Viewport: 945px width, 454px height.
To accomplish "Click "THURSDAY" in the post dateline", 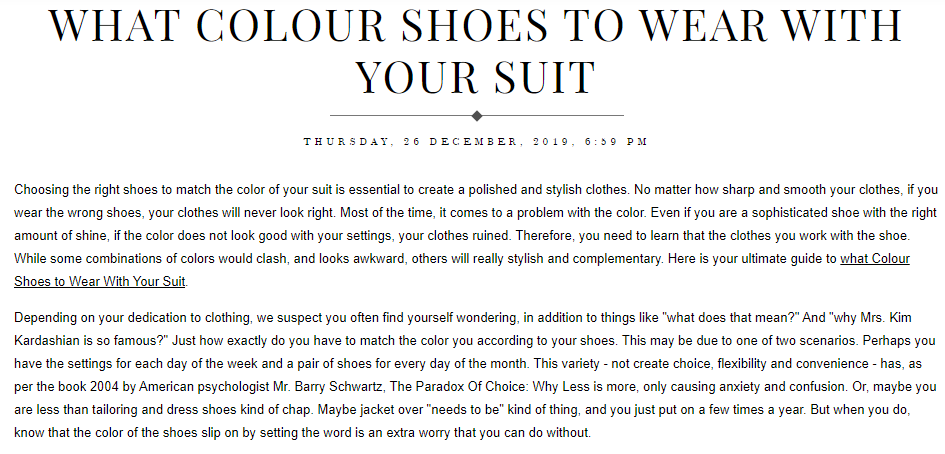I will pos(346,142).
